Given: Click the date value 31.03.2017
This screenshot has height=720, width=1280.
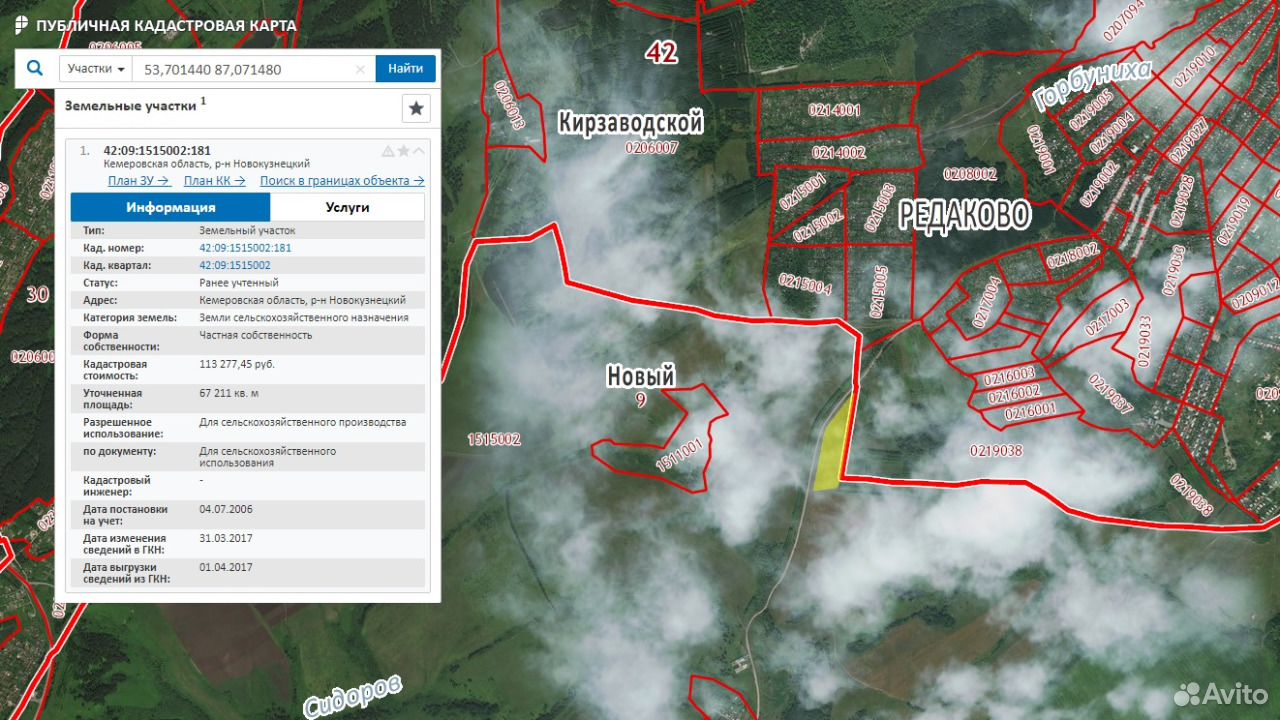Looking at the screenshot, I should [226, 538].
